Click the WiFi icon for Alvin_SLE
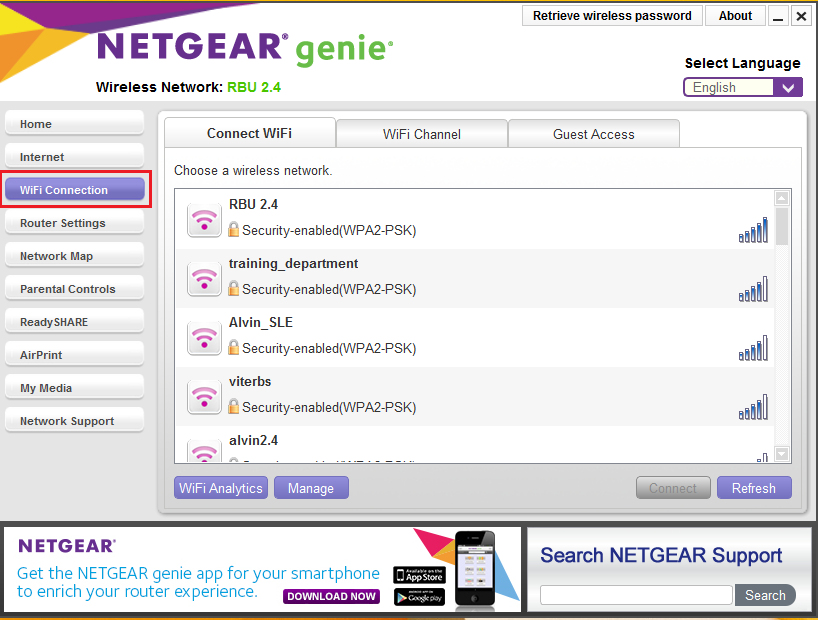Image resolution: width=818 pixels, height=620 pixels. click(204, 338)
